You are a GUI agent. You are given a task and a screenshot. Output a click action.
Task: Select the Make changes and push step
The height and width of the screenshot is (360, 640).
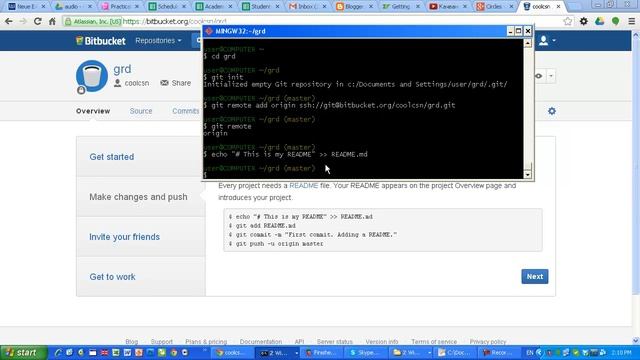click(x=140, y=197)
